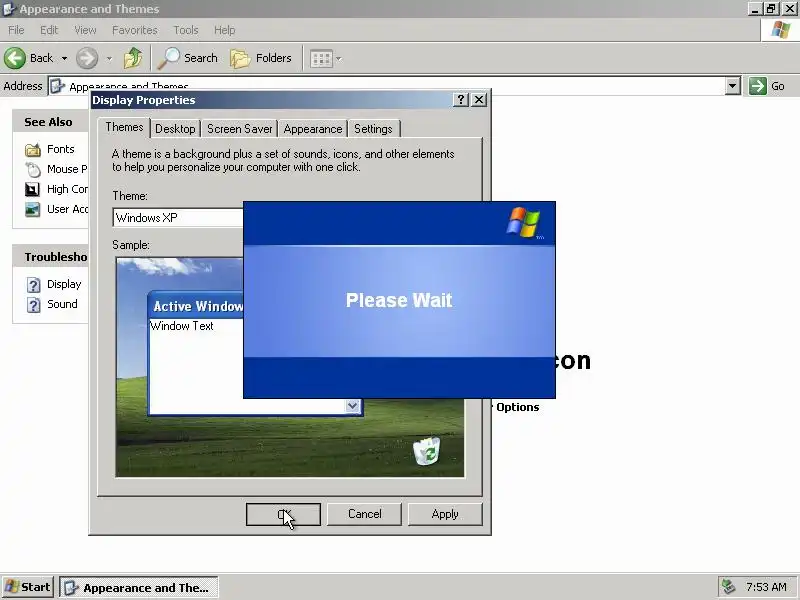Expand the Address bar dropdown

pos(733,86)
